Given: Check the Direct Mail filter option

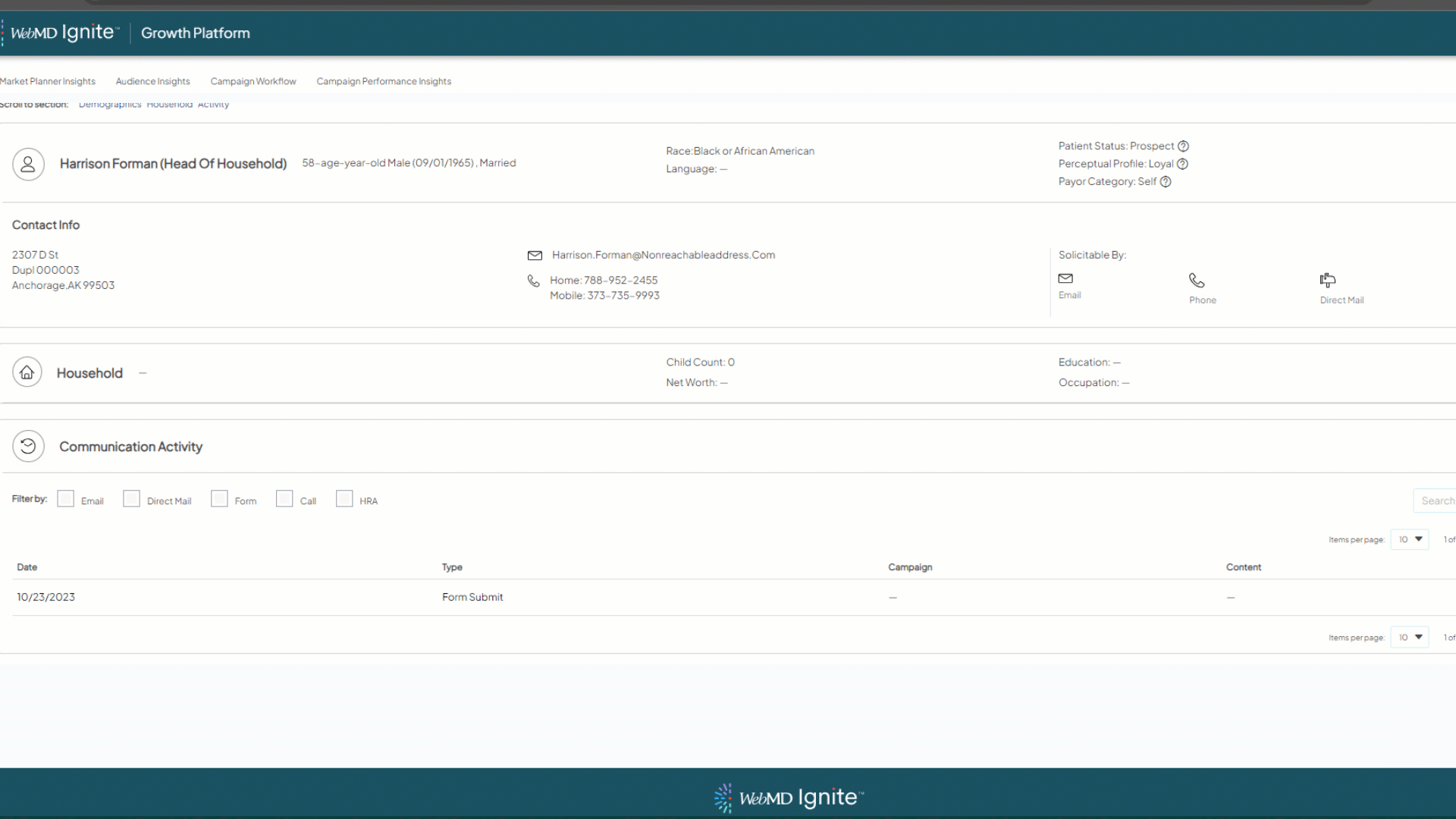Looking at the screenshot, I should 131,498.
